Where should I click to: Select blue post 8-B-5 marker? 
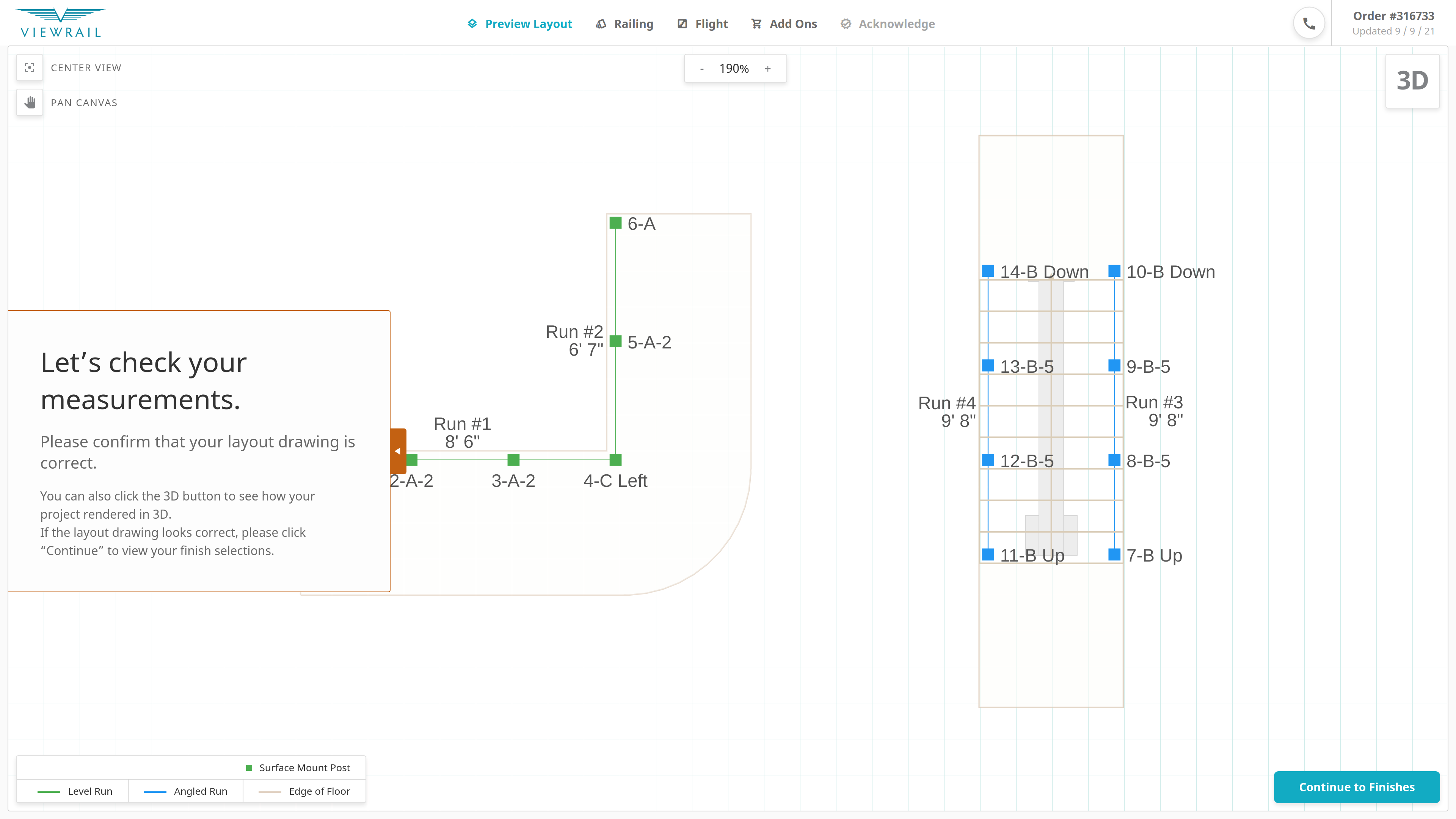pyautogui.click(x=1114, y=460)
